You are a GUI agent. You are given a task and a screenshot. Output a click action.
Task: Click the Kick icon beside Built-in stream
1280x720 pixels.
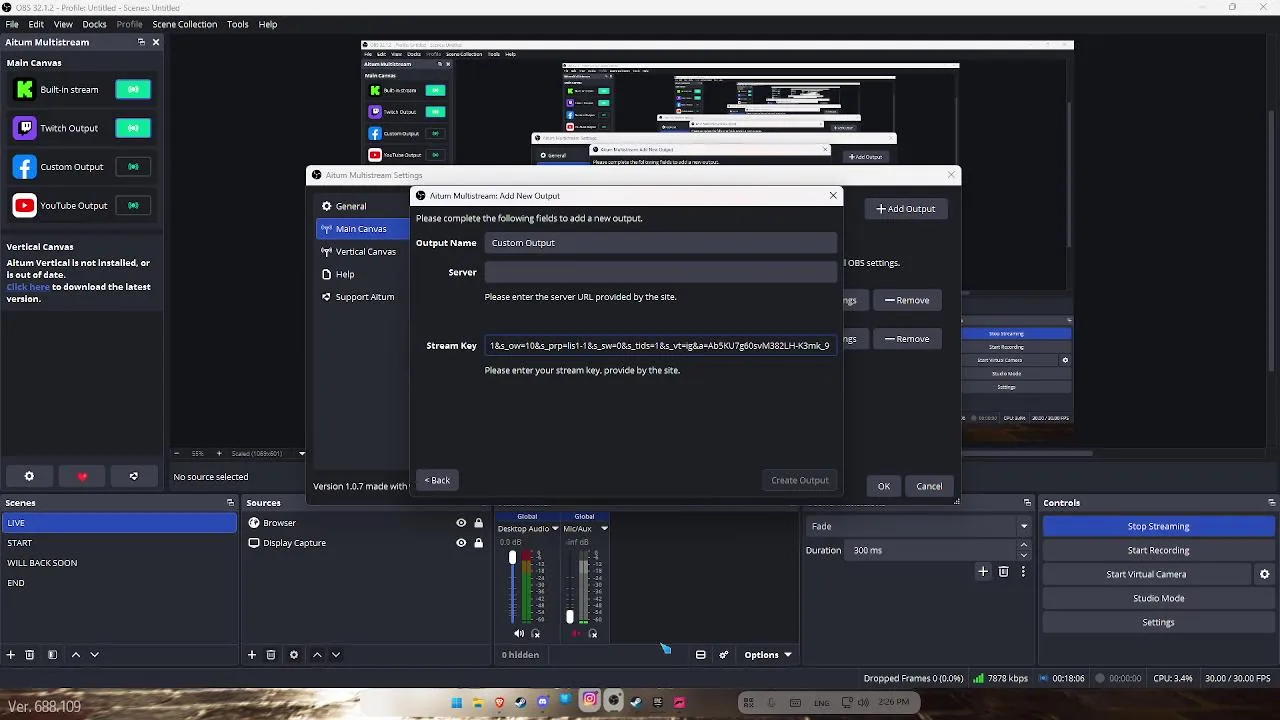(24, 90)
